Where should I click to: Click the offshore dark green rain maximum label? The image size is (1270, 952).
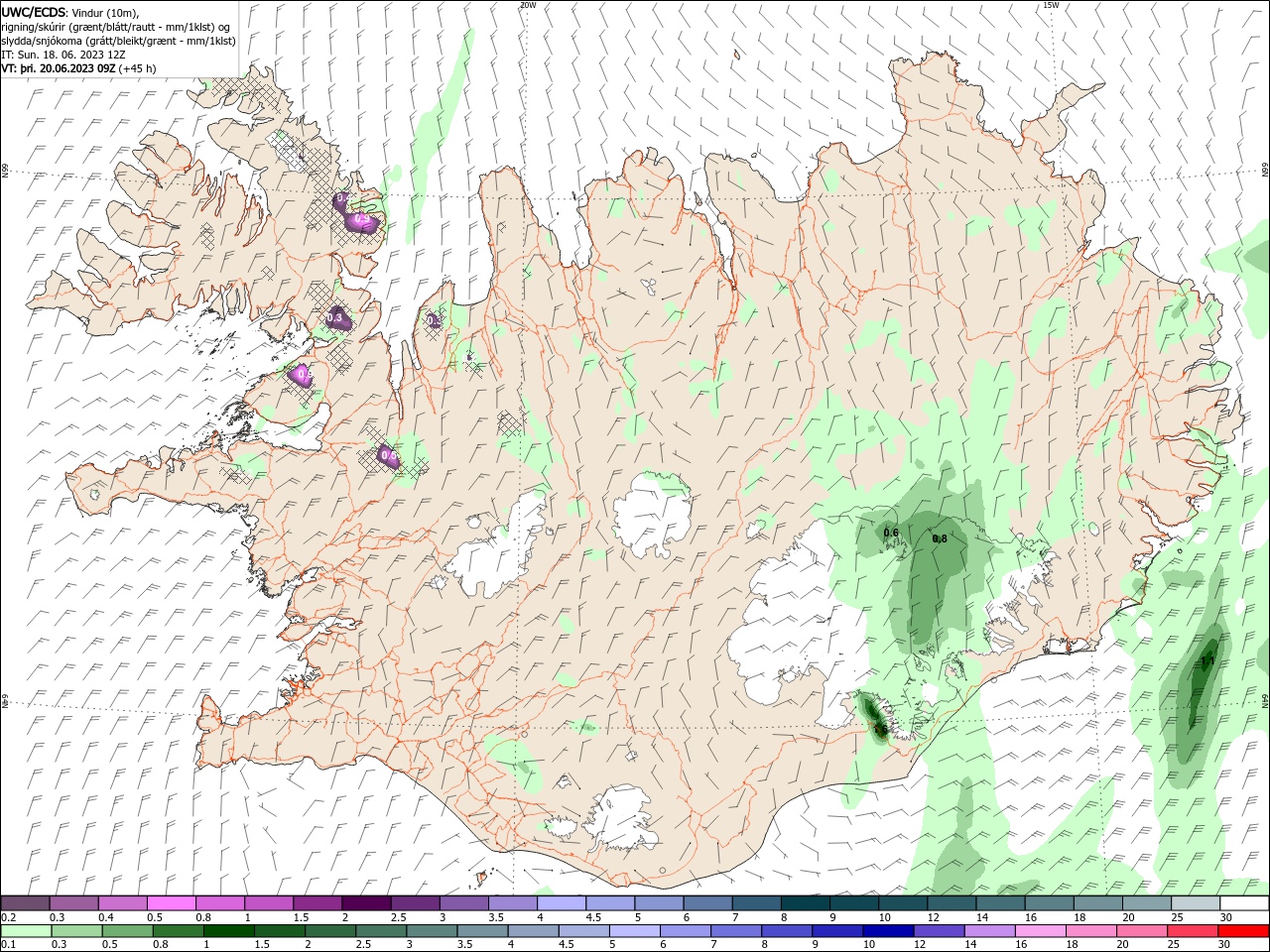click(1207, 660)
